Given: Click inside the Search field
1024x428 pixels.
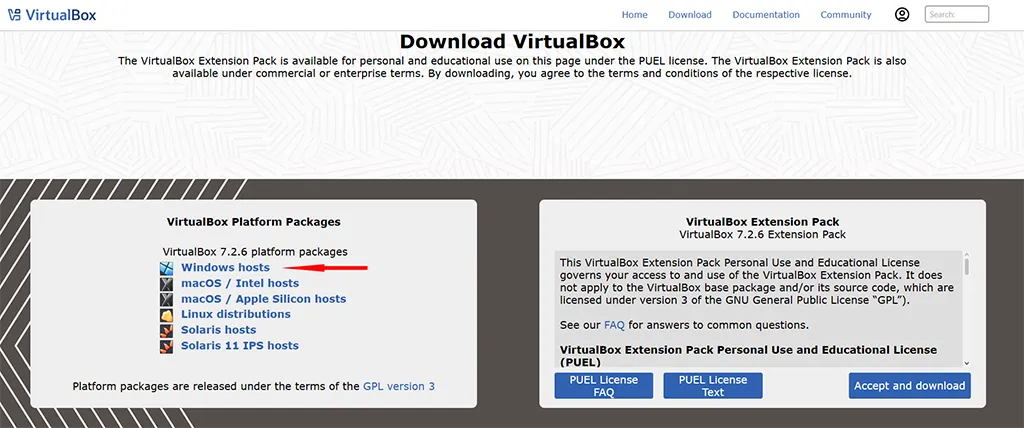Looking at the screenshot, I should [957, 14].
